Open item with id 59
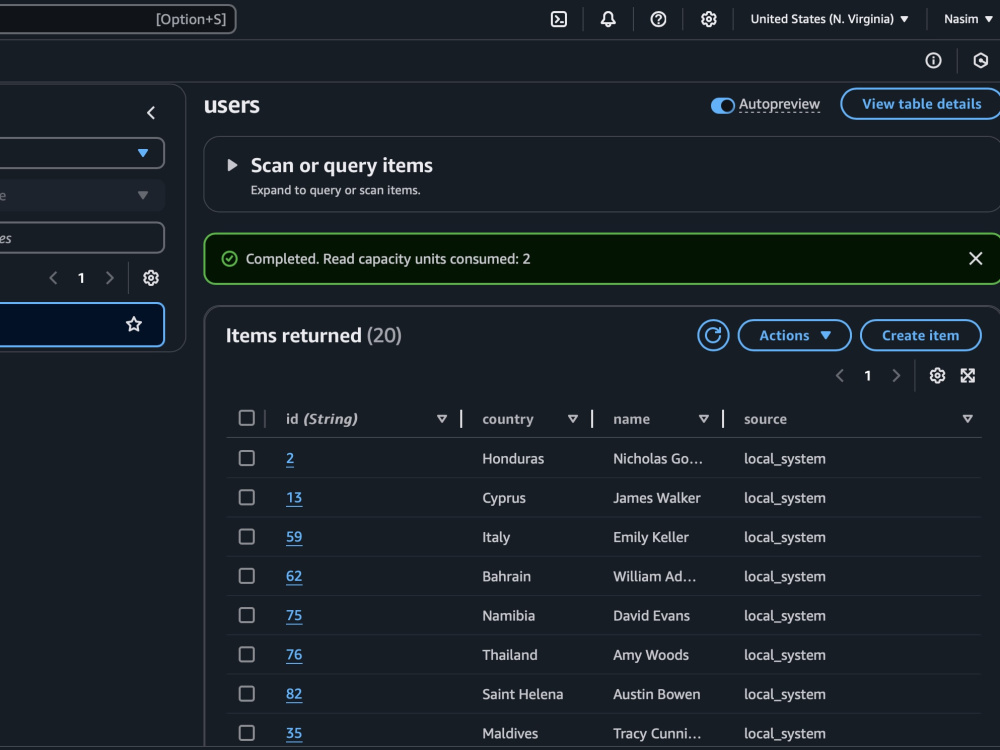 pyautogui.click(x=294, y=537)
